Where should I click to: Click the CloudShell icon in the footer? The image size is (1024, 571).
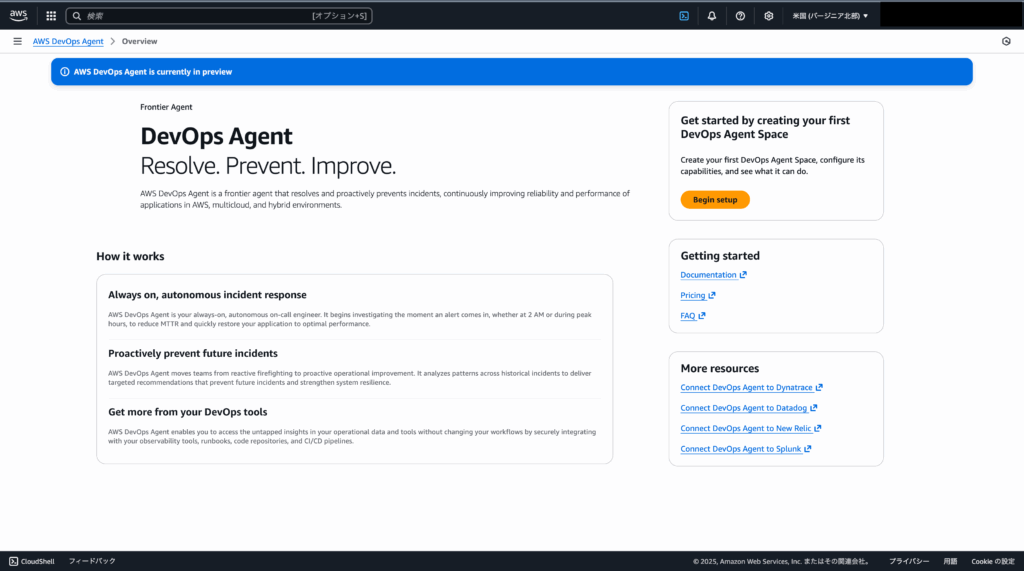13,561
